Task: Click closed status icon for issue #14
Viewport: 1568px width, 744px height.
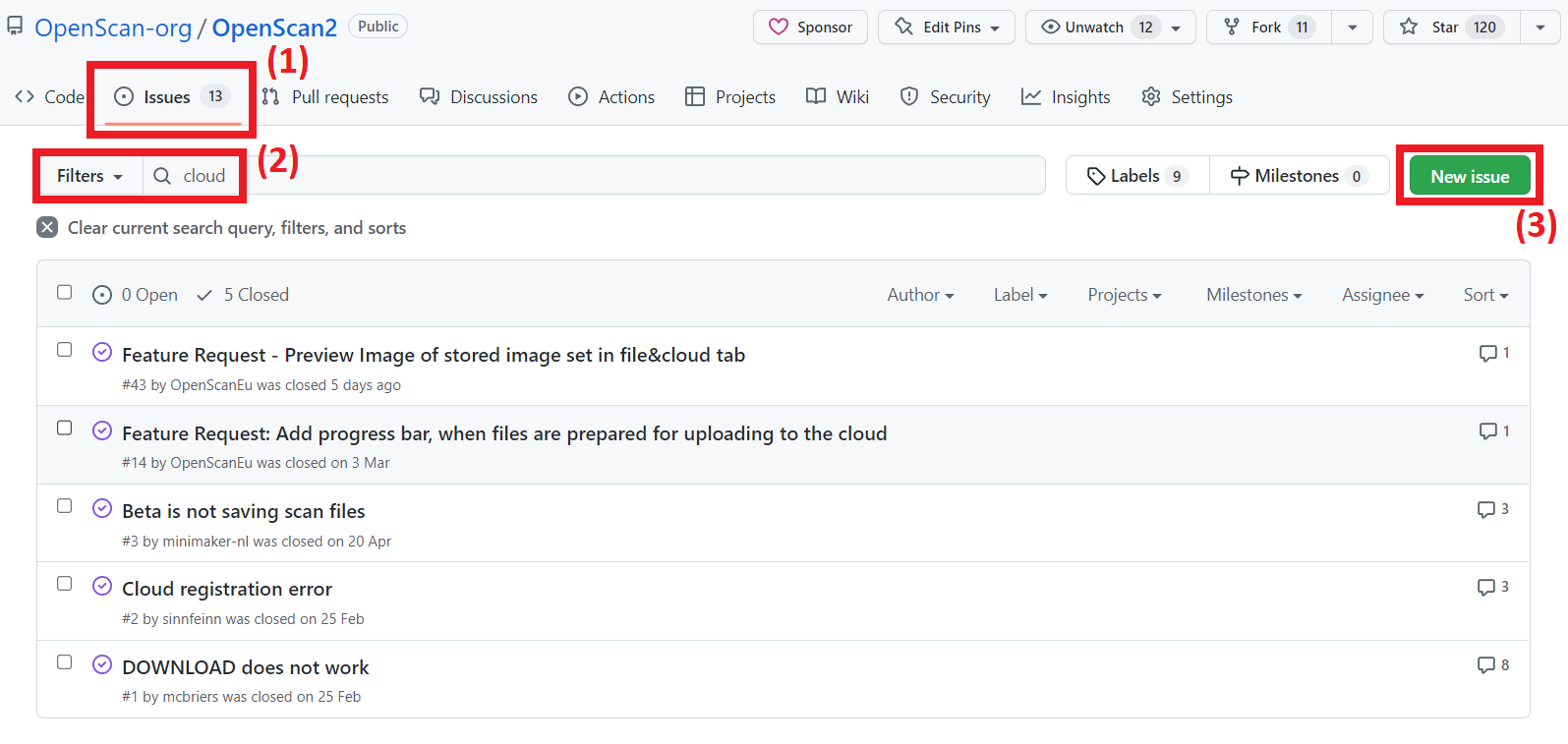Action: (102, 429)
